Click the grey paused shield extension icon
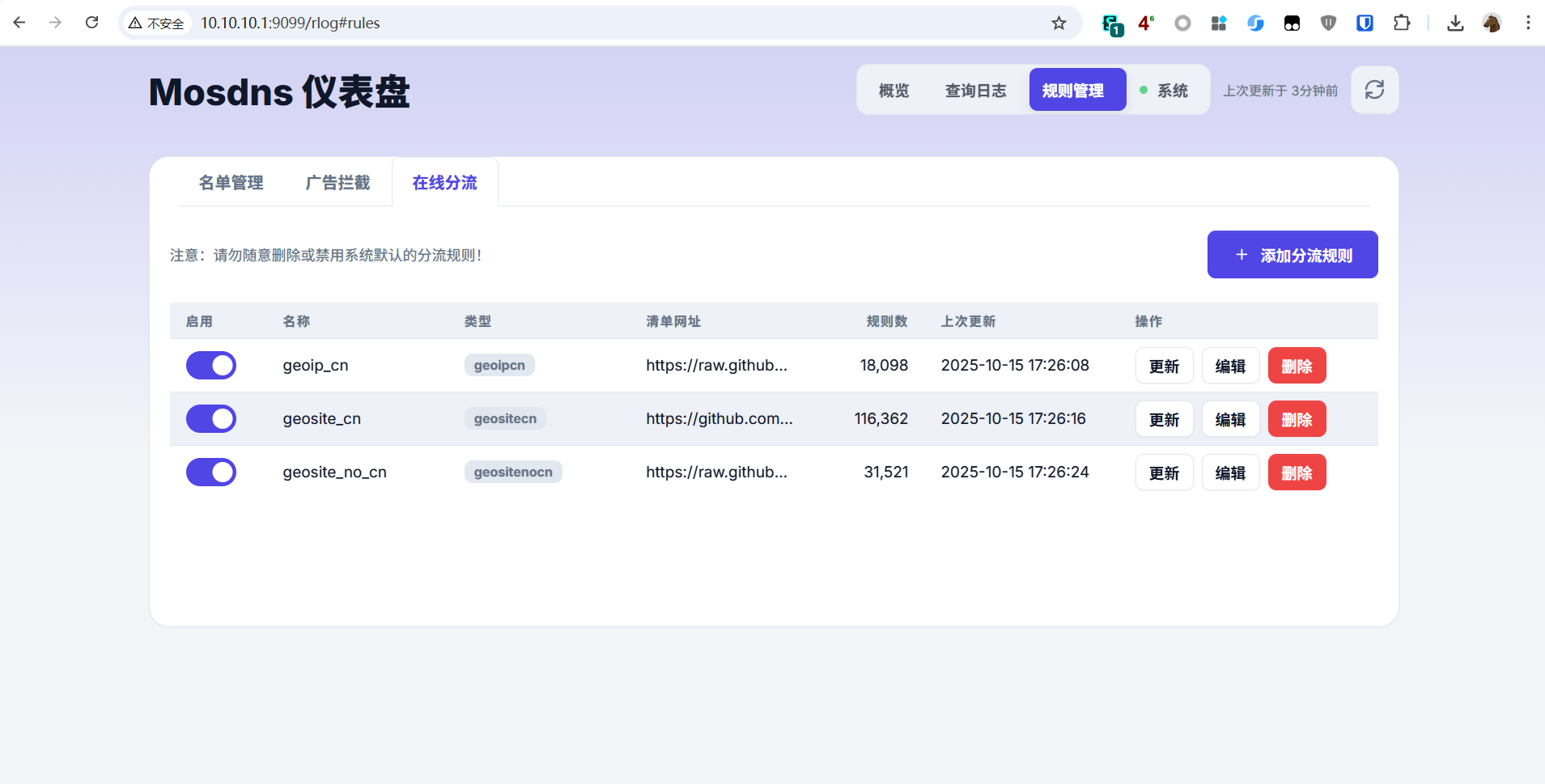 coord(1328,23)
